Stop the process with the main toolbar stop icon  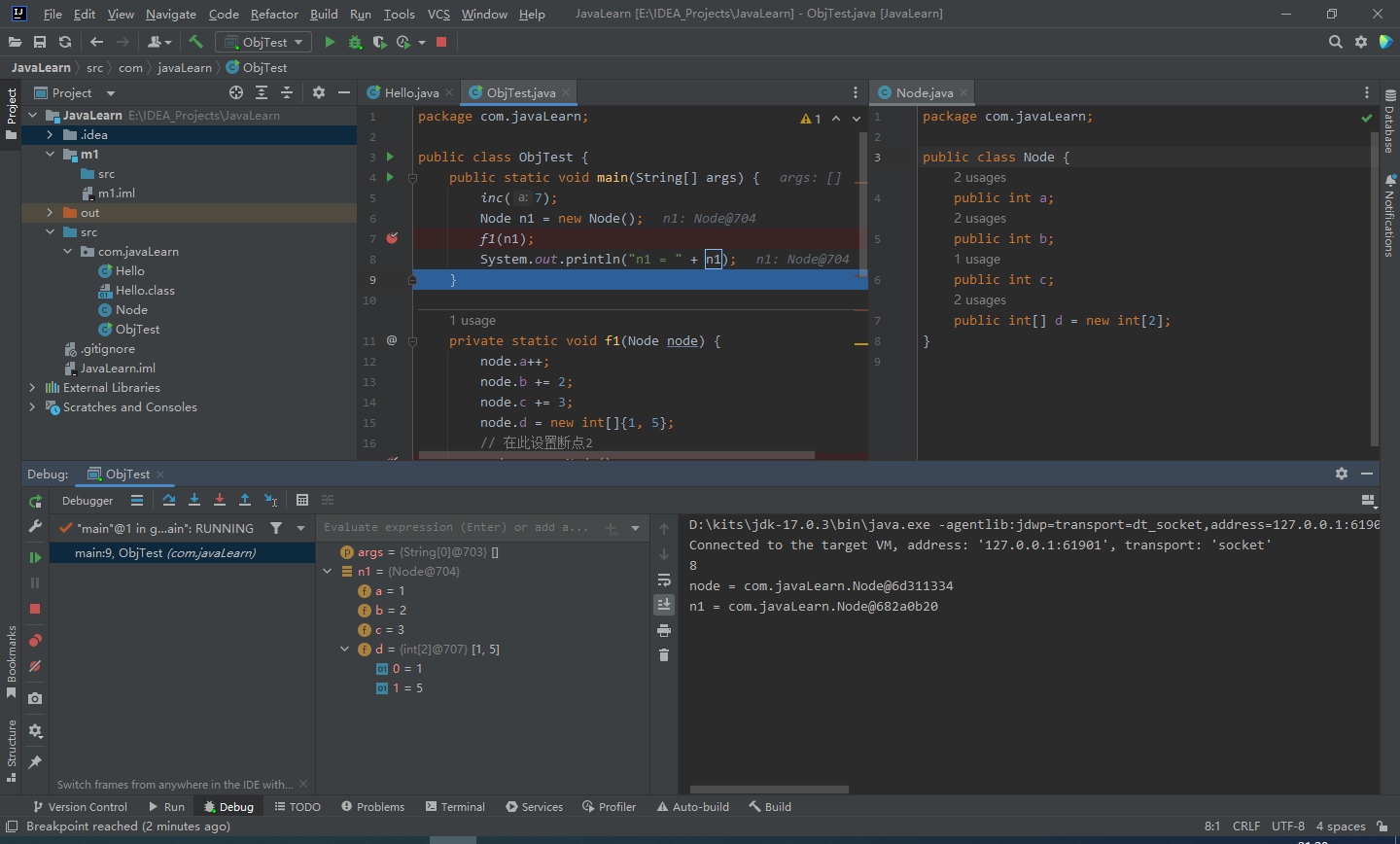pyautogui.click(x=441, y=42)
